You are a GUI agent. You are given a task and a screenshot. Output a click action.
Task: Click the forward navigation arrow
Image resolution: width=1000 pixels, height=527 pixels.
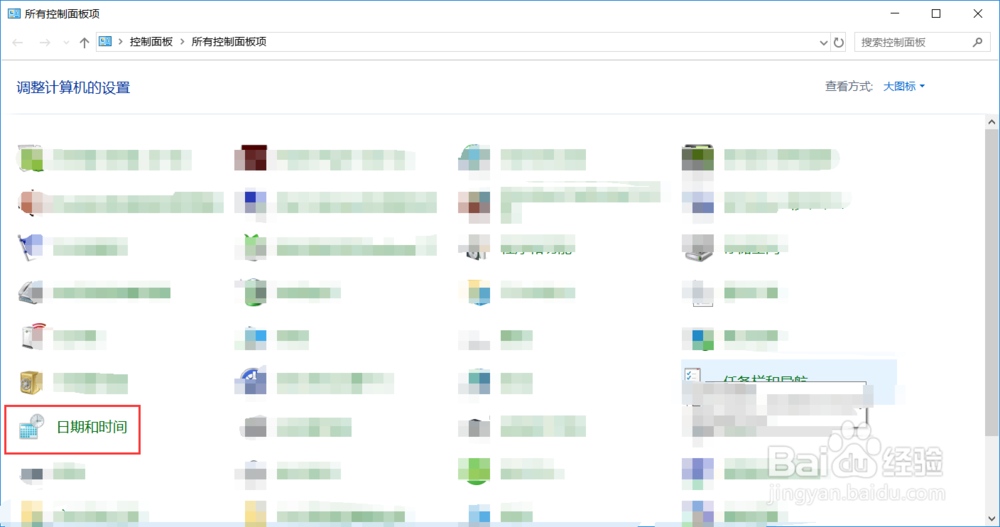point(45,42)
